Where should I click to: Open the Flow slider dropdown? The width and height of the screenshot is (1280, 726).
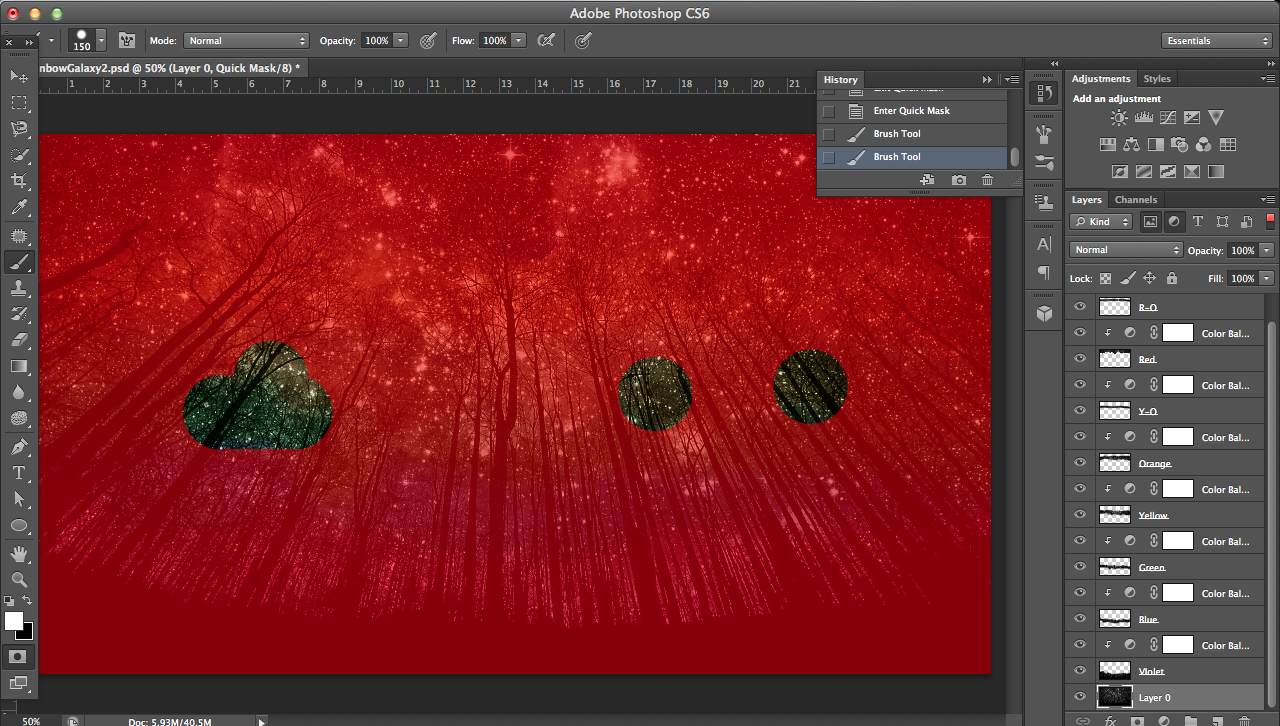pos(519,41)
